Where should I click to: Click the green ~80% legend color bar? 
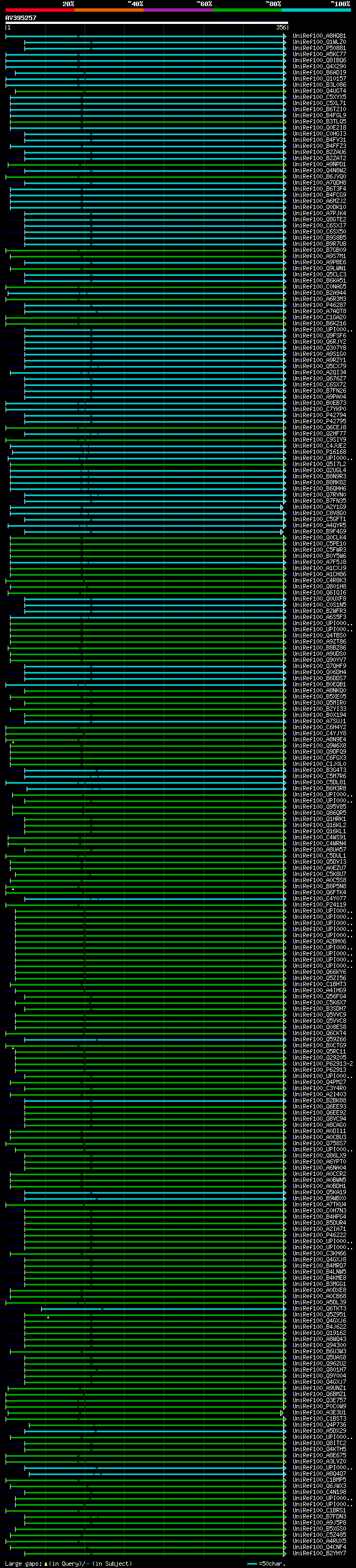(x=247, y=10)
